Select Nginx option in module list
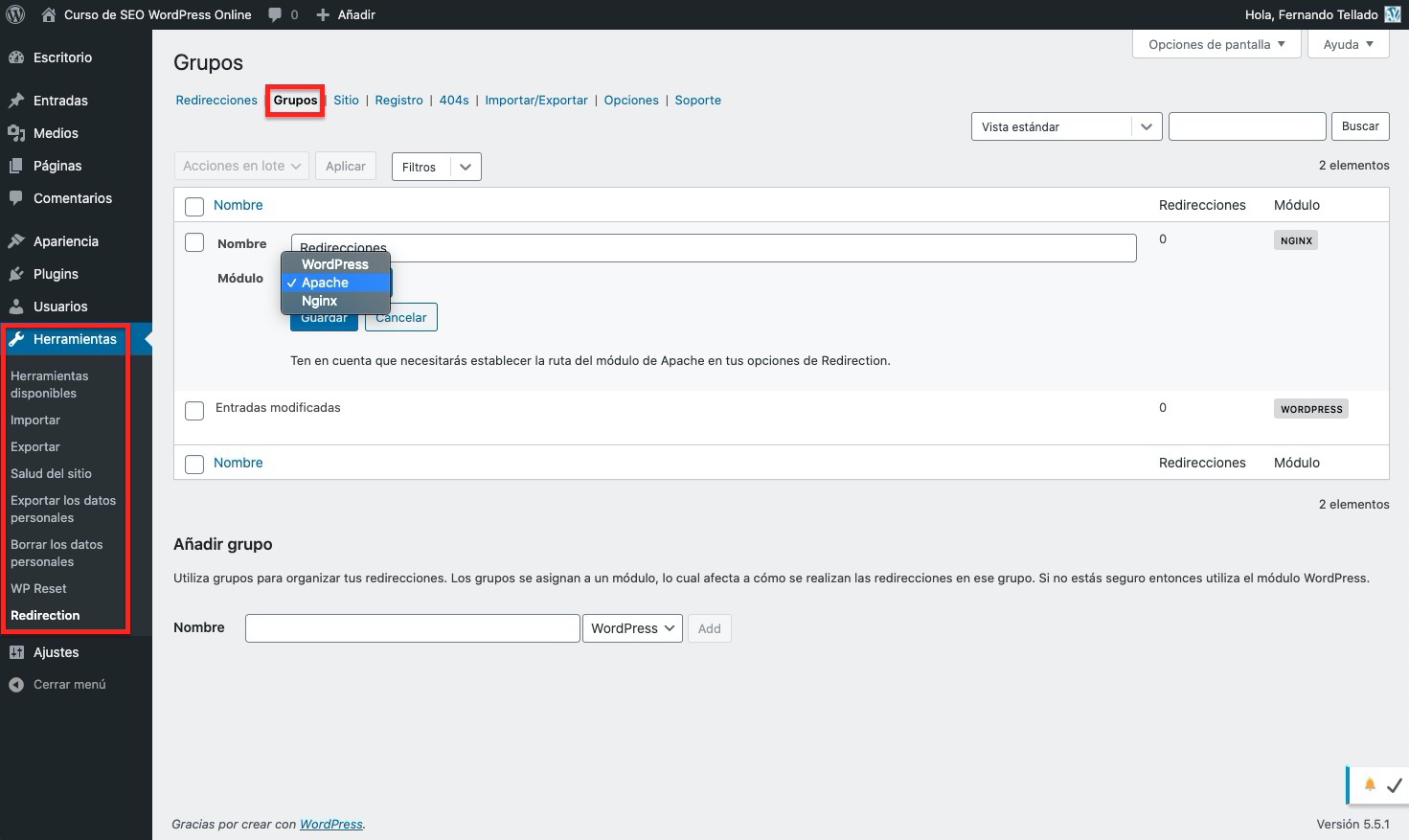Image resolution: width=1409 pixels, height=840 pixels. click(x=320, y=301)
